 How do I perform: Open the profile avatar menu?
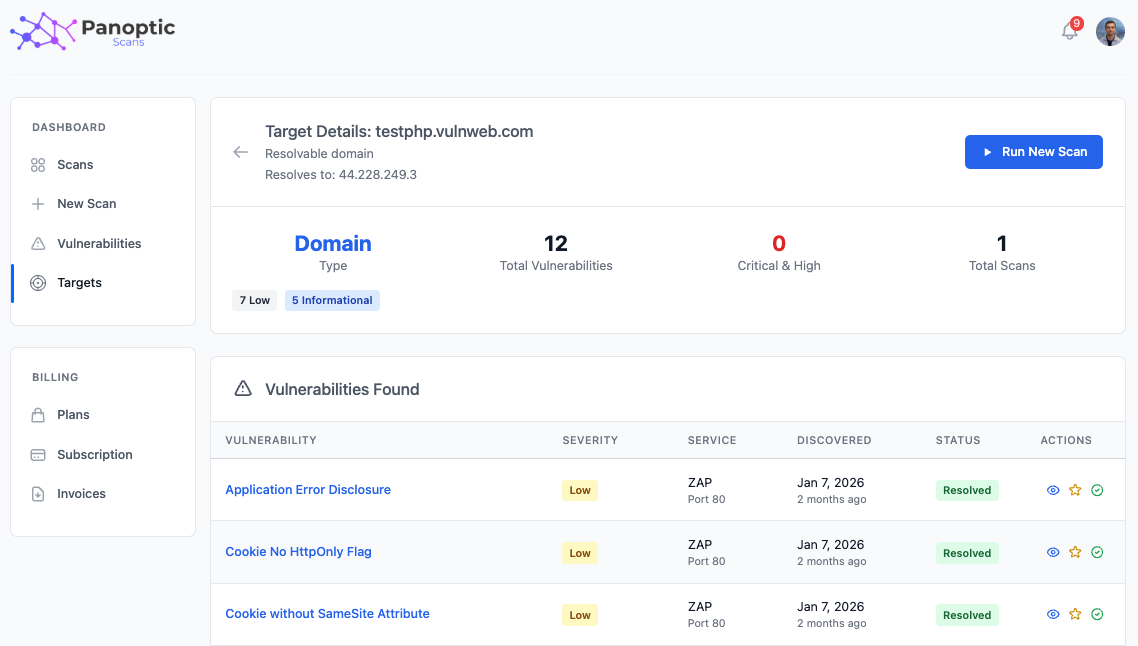point(1110,31)
